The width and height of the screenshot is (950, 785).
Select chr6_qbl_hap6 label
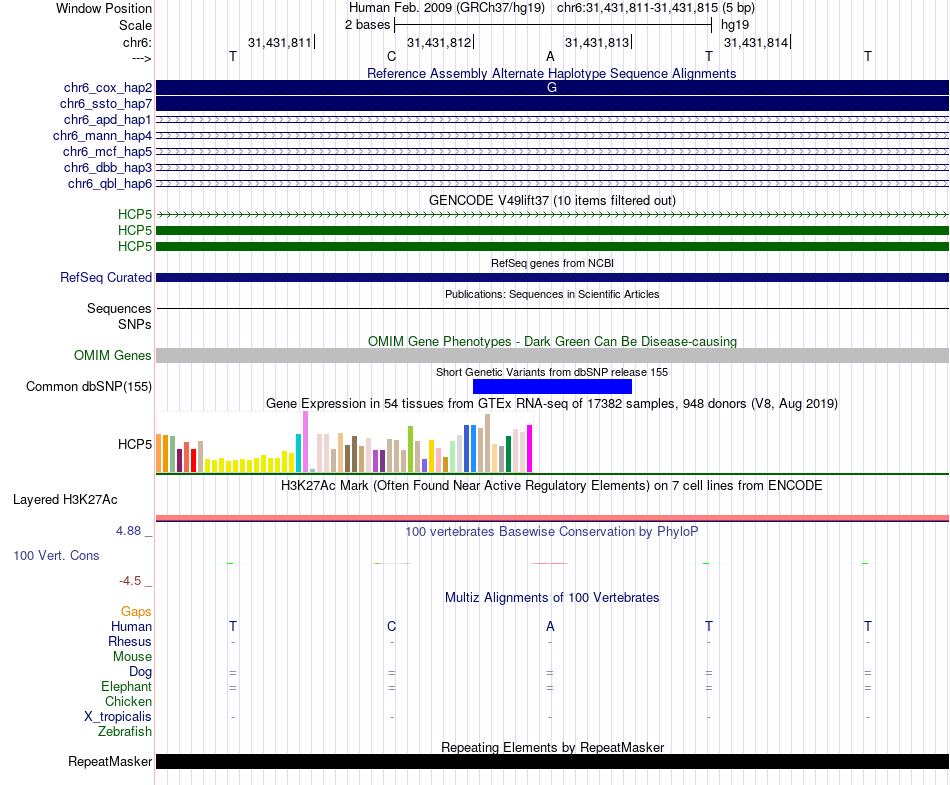(x=110, y=184)
